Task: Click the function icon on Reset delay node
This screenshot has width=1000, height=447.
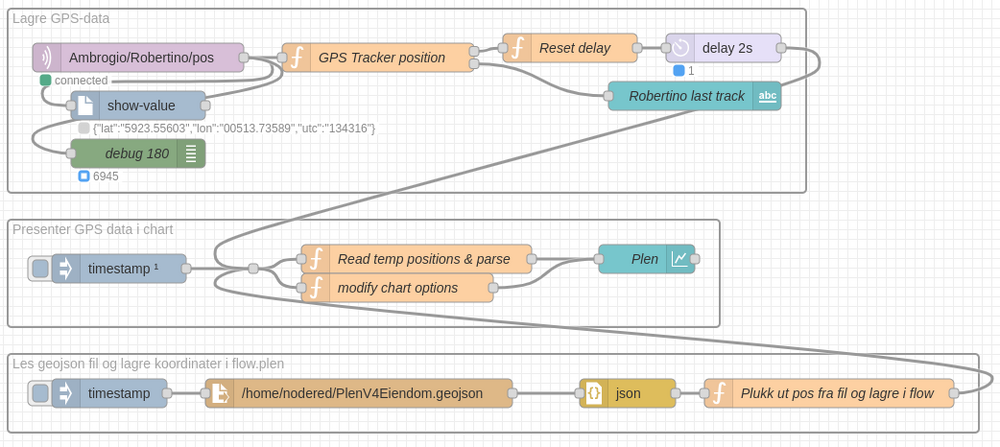Action: (x=517, y=48)
